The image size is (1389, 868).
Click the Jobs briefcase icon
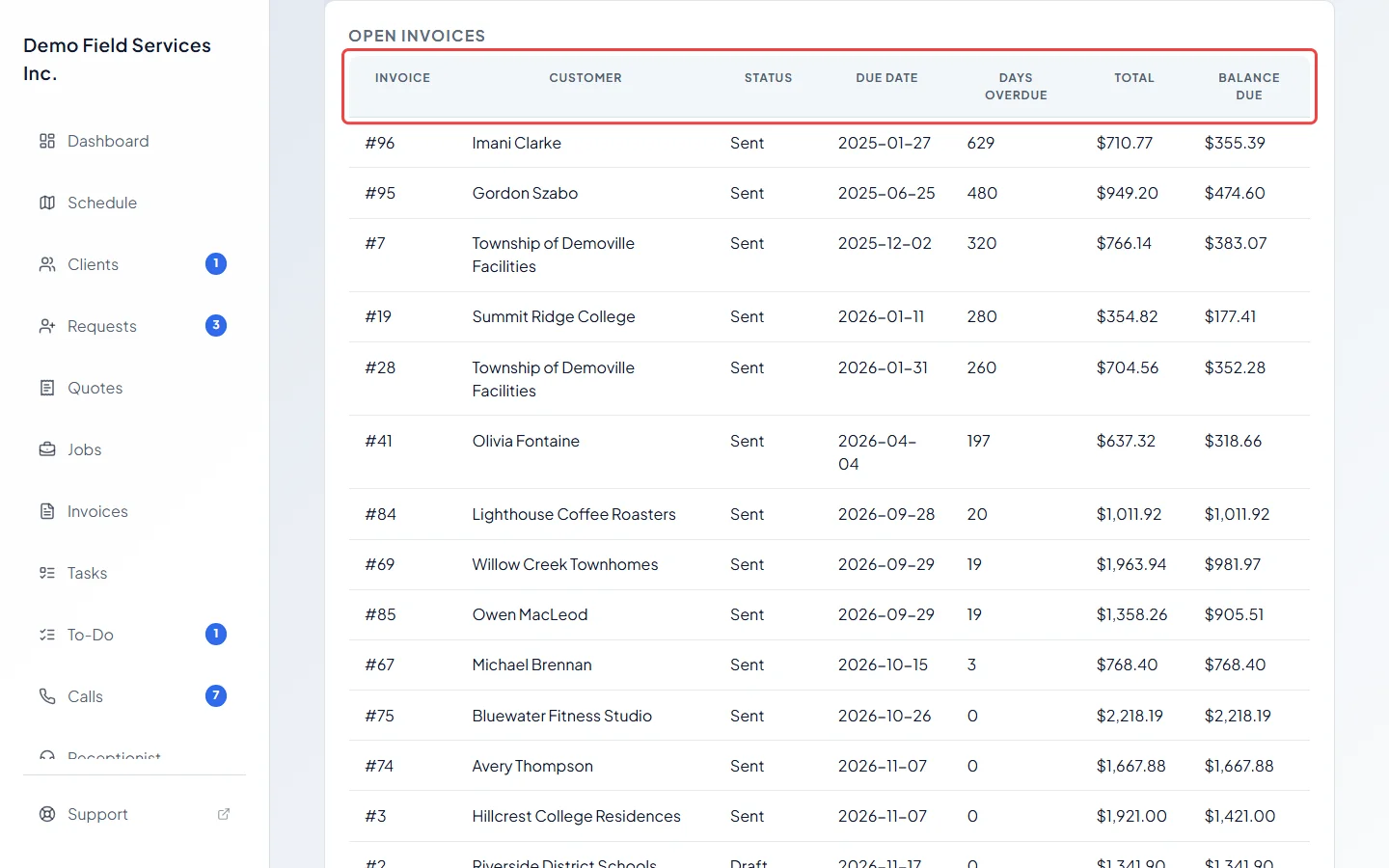pyautogui.click(x=47, y=449)
